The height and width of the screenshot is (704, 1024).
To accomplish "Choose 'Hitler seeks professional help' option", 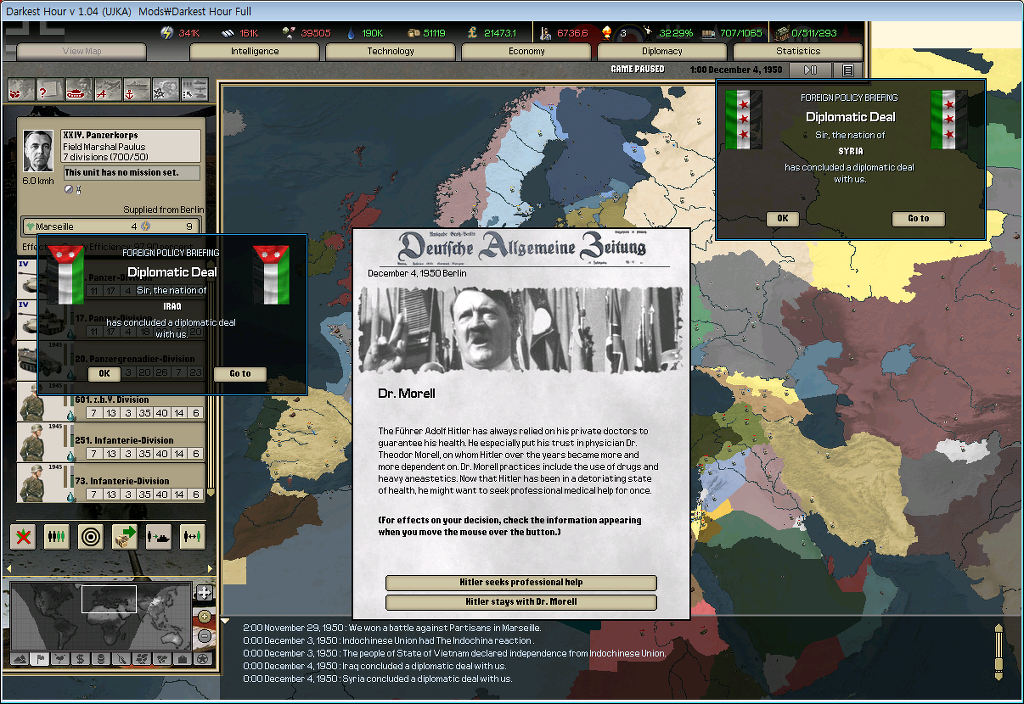I will [x=520, y=583].
